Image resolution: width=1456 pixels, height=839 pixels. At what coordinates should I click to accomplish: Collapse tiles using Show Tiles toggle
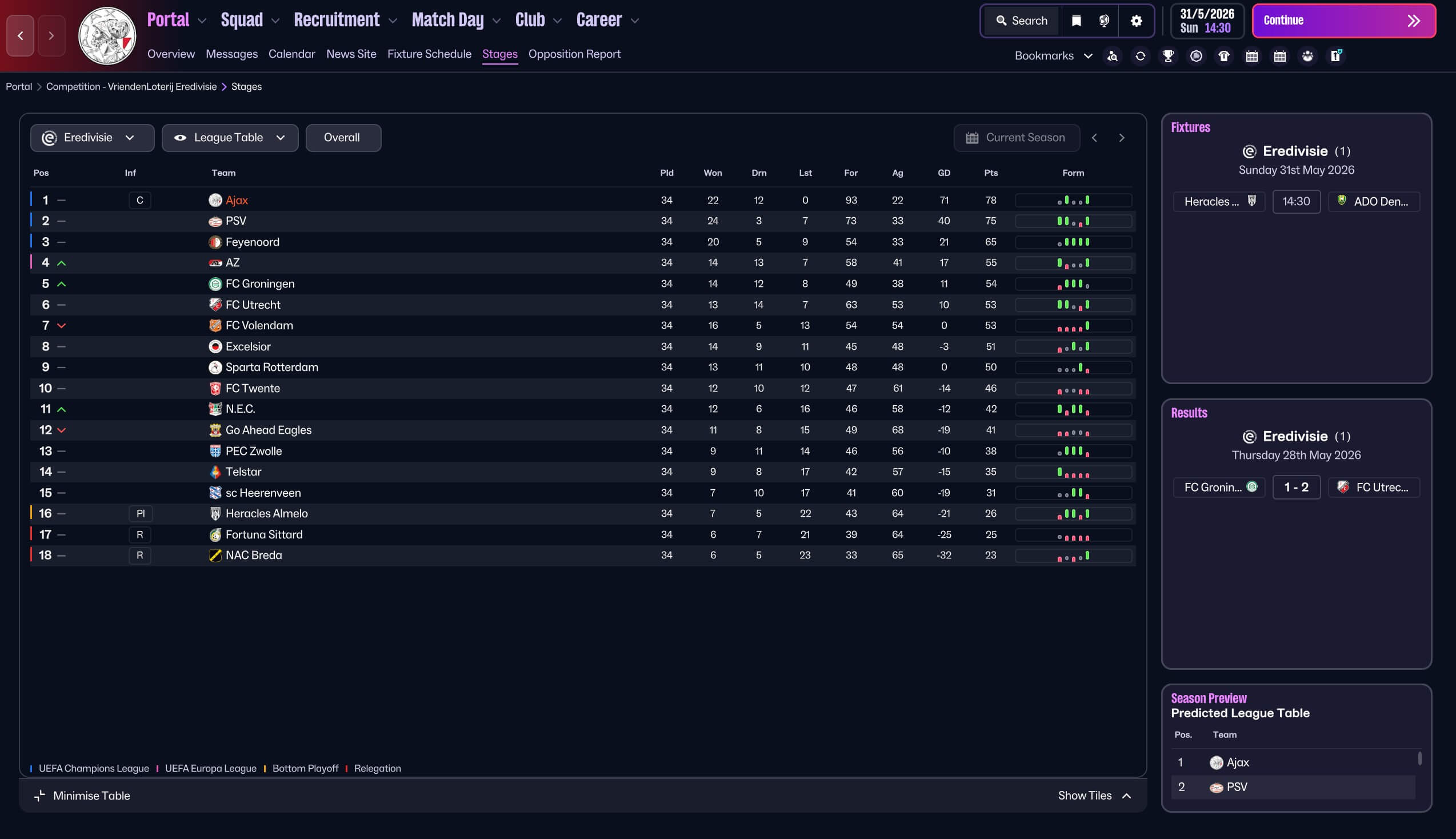click(1094, 795)
